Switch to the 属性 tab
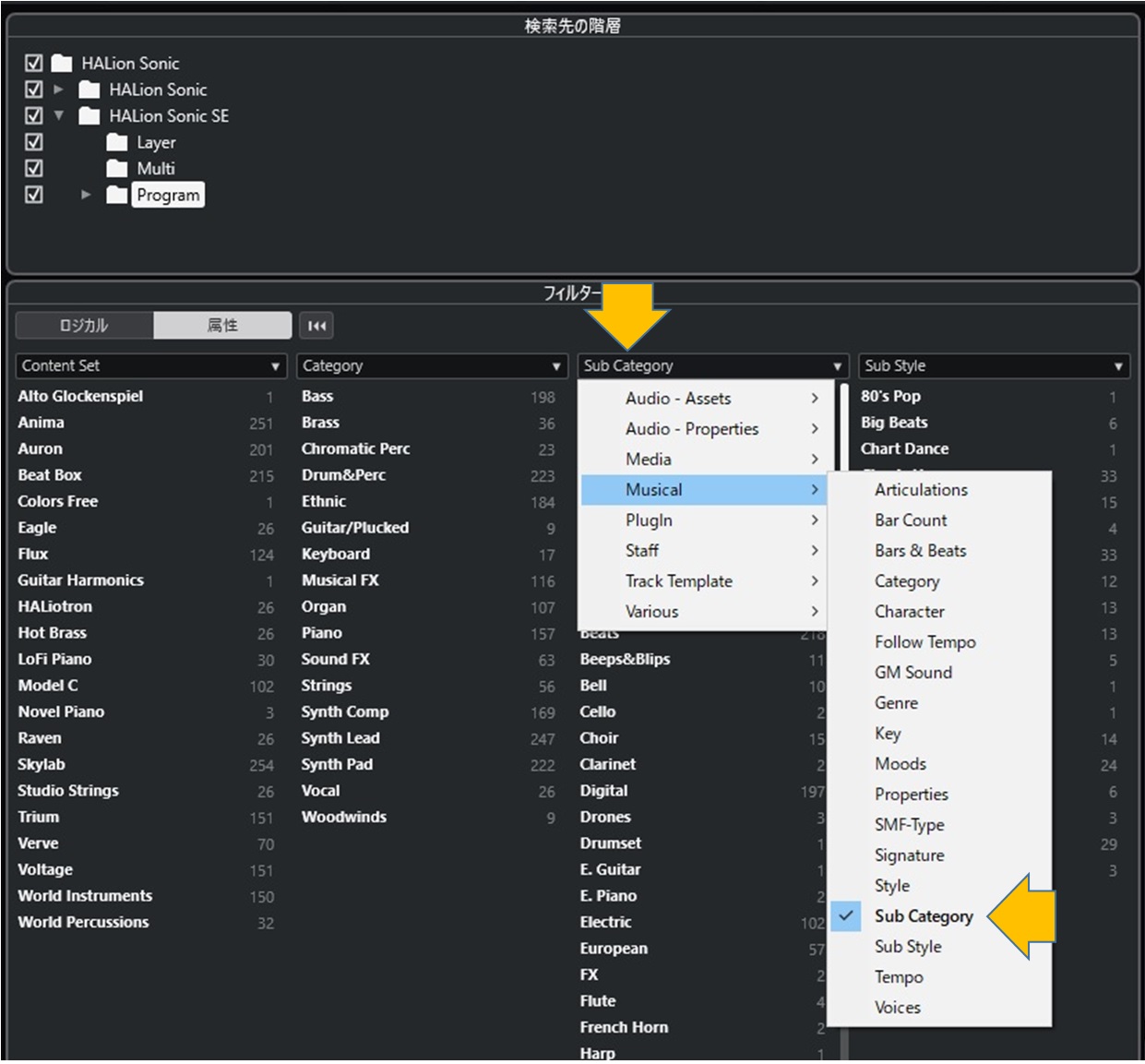The height and width of the screenshot is (1064, 1145). (222, 326)
